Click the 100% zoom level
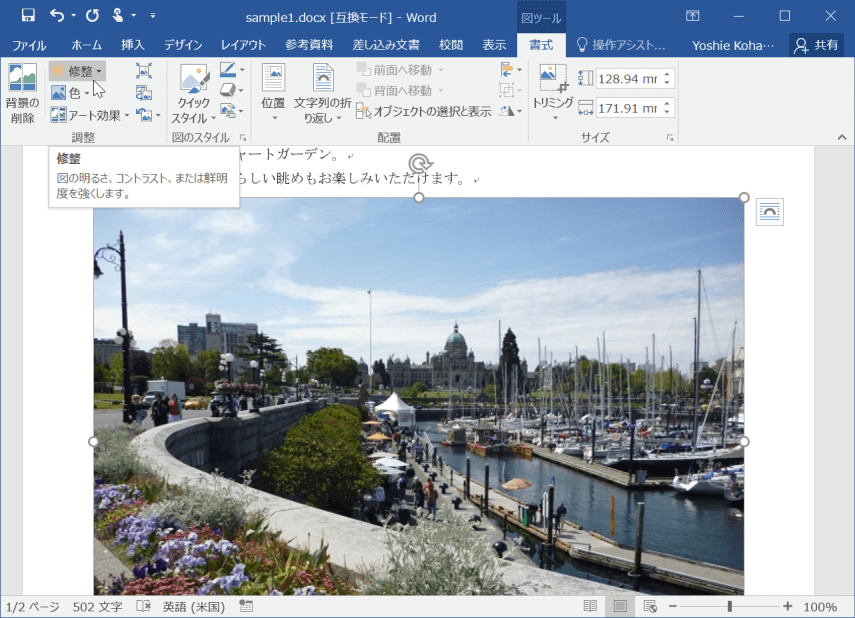Viewport: 855px width, 618px height. [820, 607]
